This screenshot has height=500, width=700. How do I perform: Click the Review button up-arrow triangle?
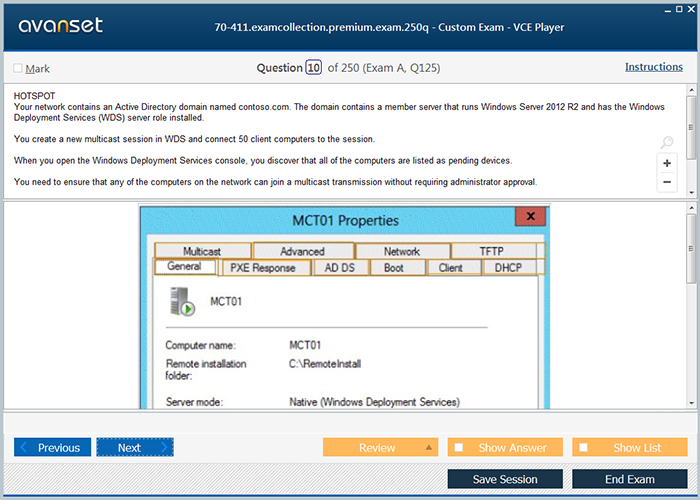point(429,447)
